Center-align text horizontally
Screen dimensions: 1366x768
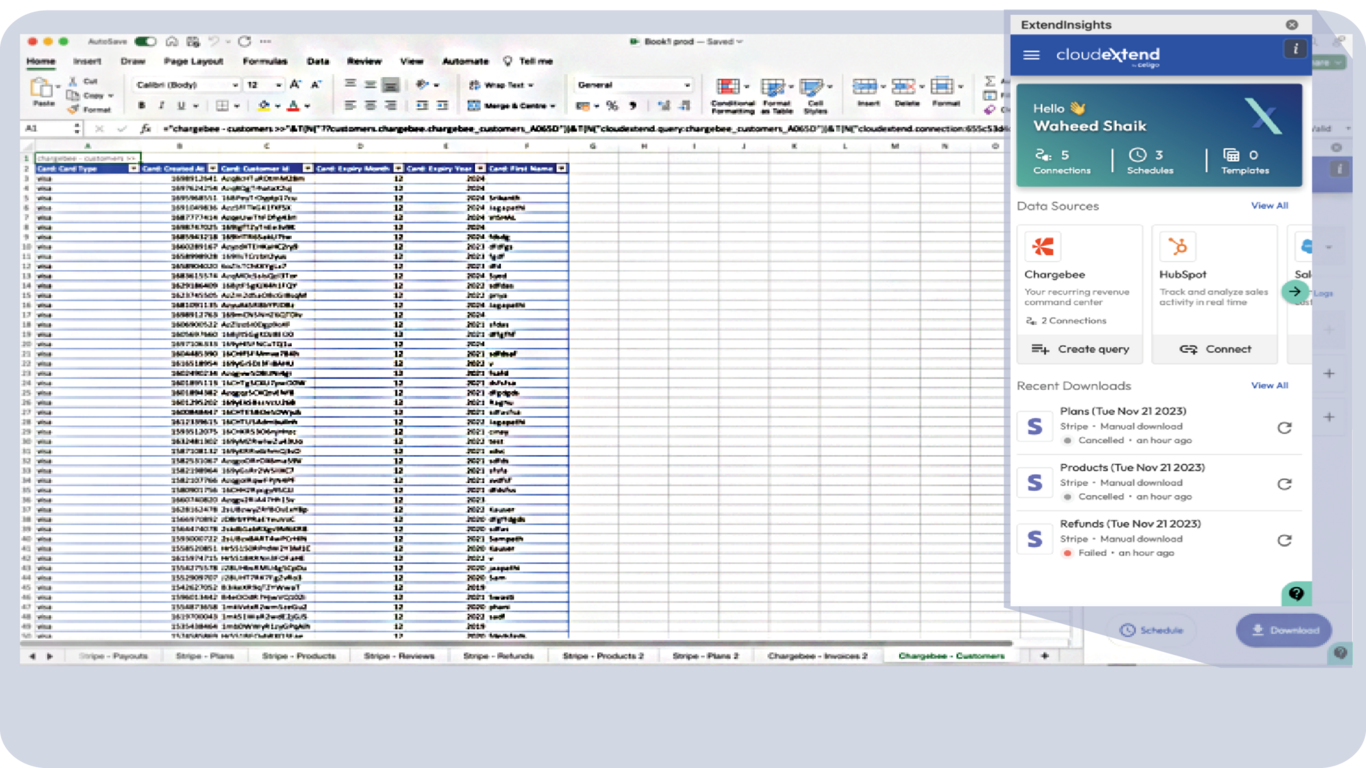click(370, 105)
